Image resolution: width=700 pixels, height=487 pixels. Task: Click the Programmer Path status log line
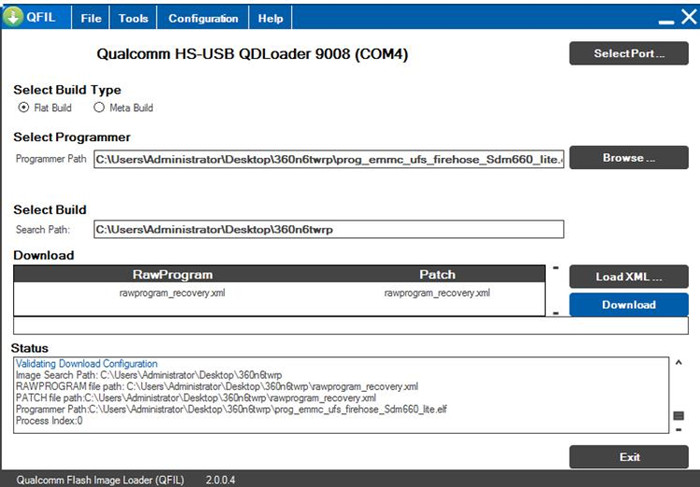pos(231,409)
